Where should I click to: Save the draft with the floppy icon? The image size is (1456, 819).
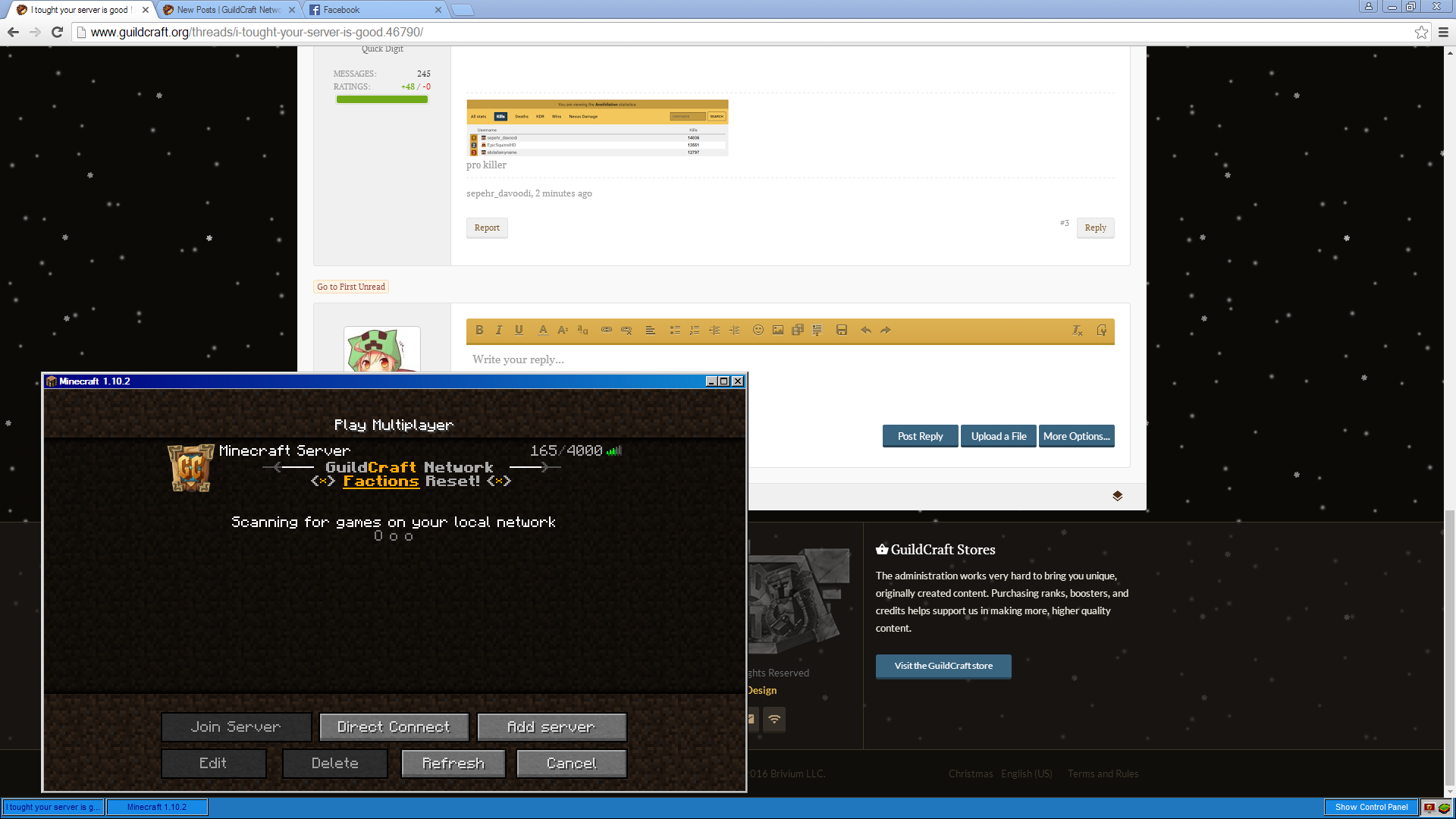tap(842, 330)
